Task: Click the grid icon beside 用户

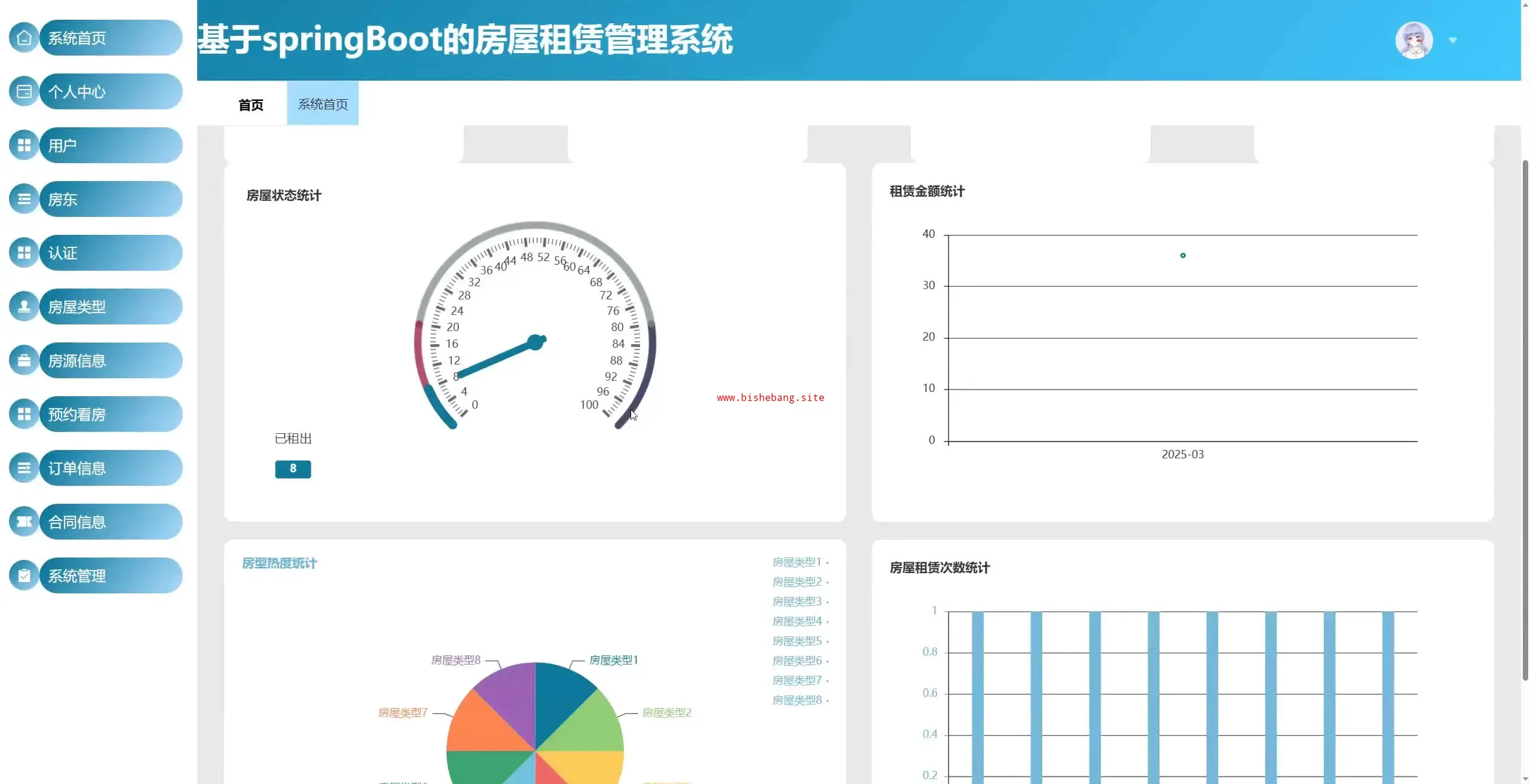Action: pos(24,145)
